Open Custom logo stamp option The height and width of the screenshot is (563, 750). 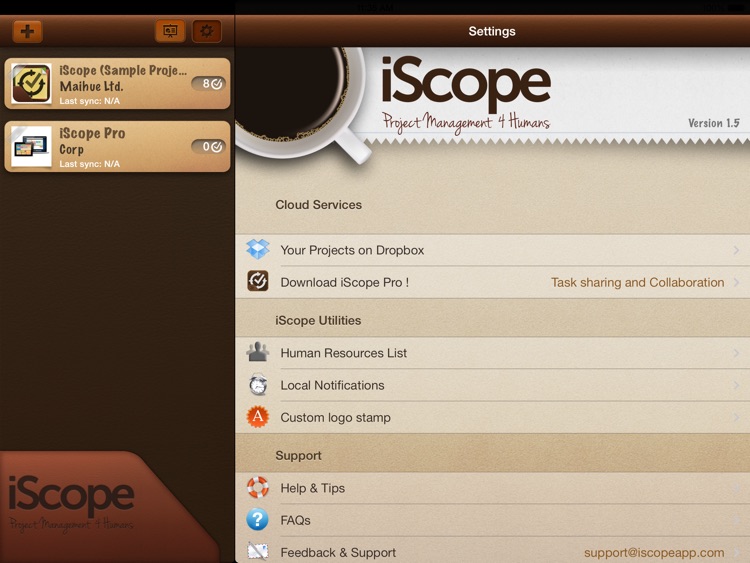tap(493, 418)
